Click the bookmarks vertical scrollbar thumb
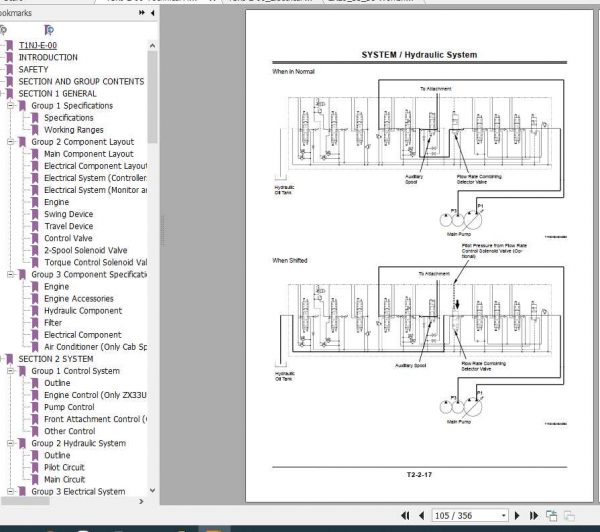Screen dimensions: 600x532 pyautogui.click(x=152, y=96)
